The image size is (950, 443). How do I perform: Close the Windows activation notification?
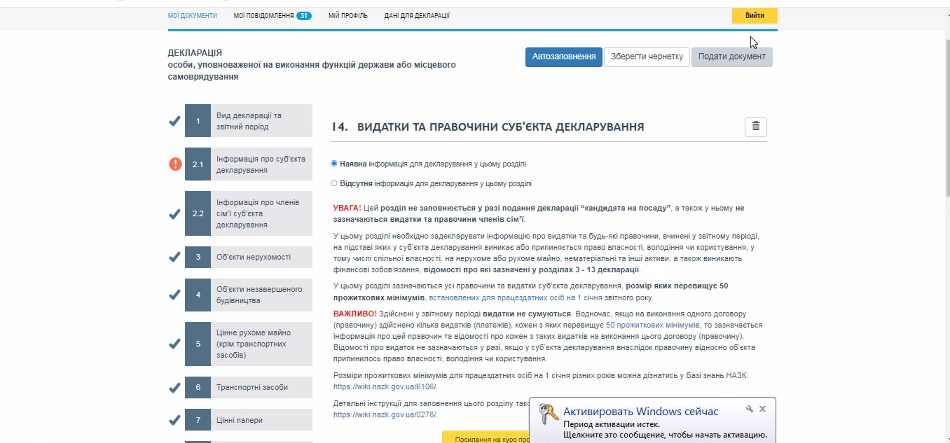click(x=762, y=409)
